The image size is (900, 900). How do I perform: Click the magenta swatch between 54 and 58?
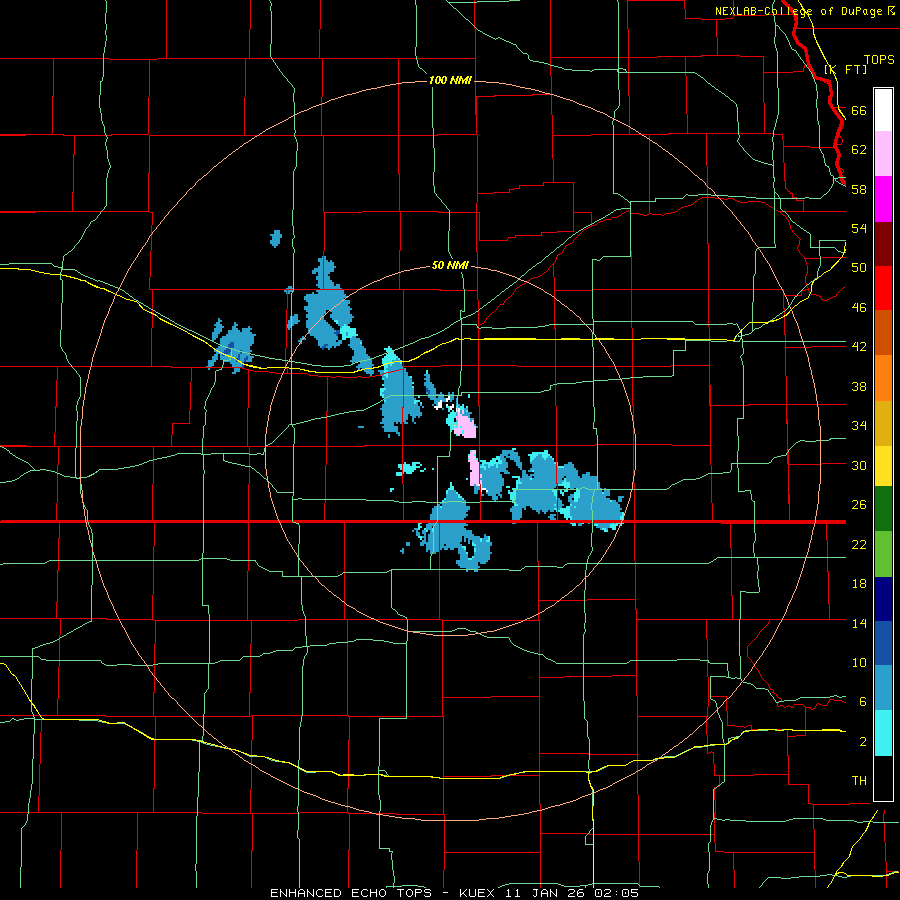(x=883, y=199)
